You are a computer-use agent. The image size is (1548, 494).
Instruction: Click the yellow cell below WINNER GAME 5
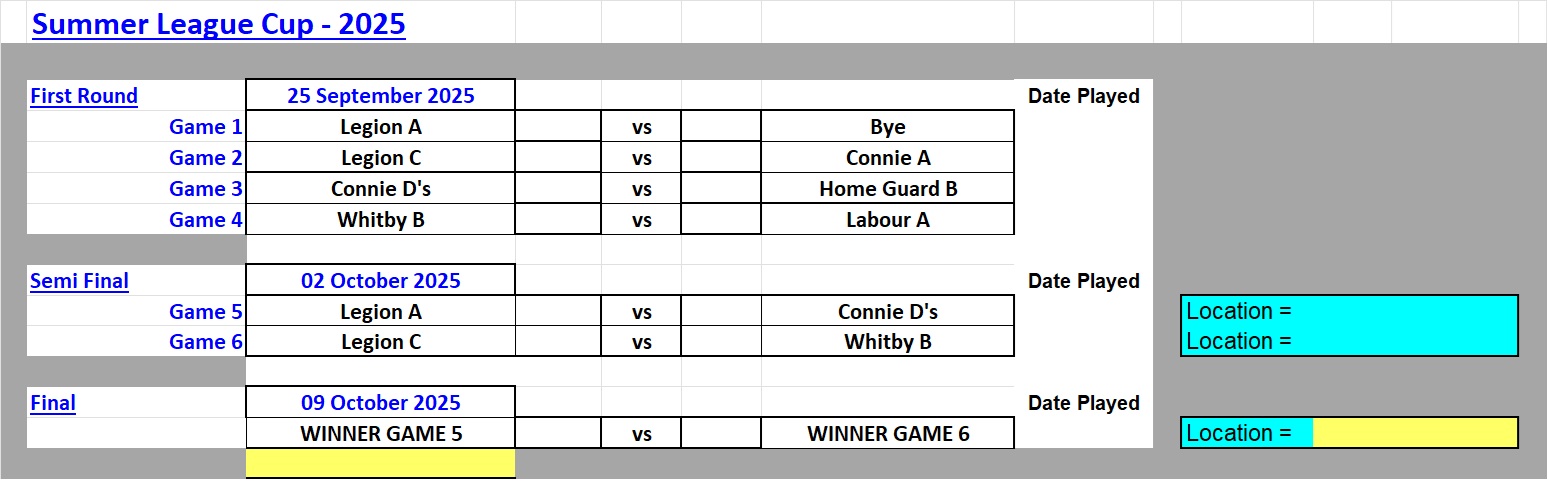[380, 463]
